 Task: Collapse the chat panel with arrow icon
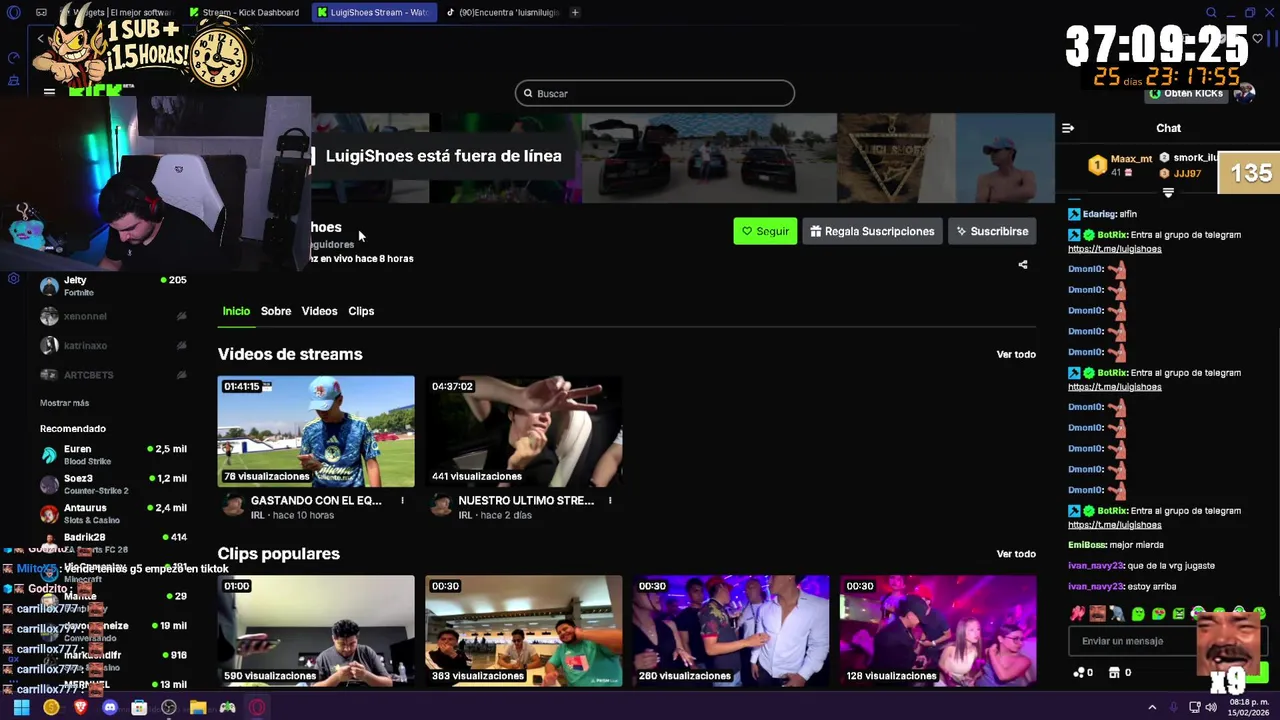coord(1068,128)
